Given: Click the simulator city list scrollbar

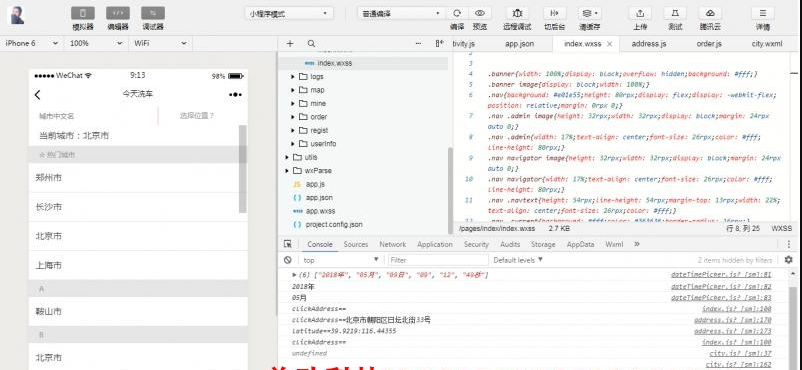Looking at the screenshot, I should pyautogui.click(x=243, y=169).
